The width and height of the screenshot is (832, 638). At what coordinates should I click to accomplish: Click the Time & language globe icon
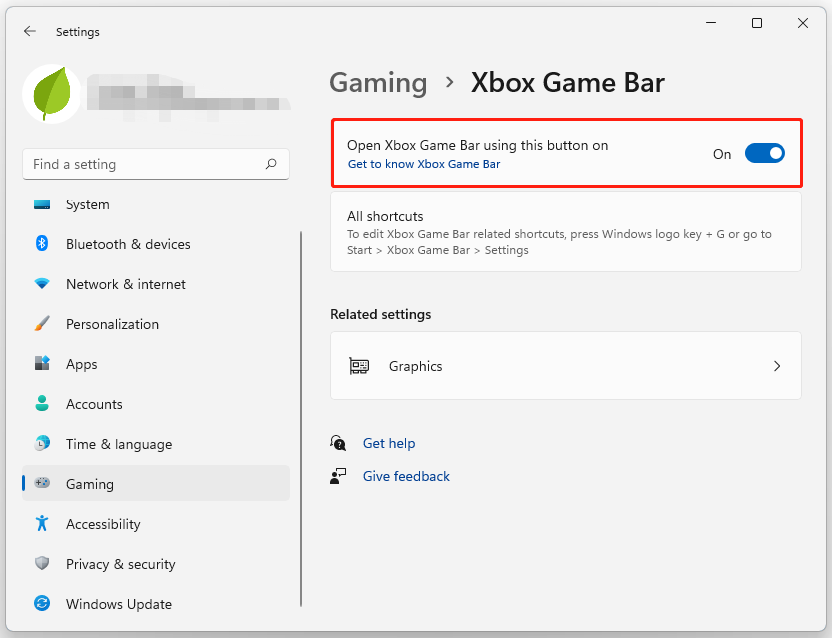42,444
